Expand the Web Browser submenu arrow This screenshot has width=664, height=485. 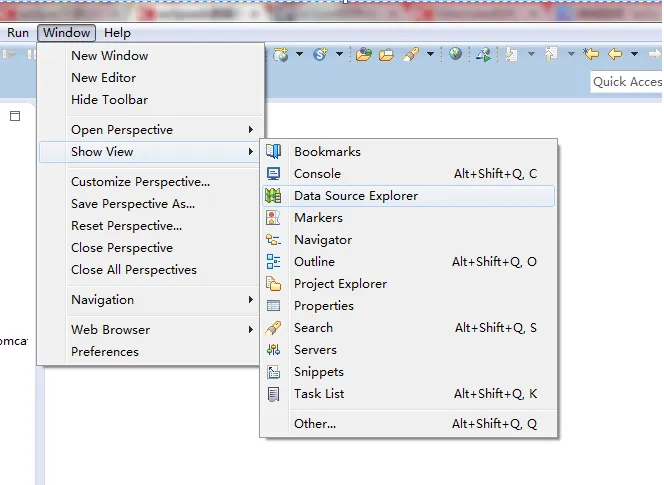pyautogui.click(x=251, y=329)
